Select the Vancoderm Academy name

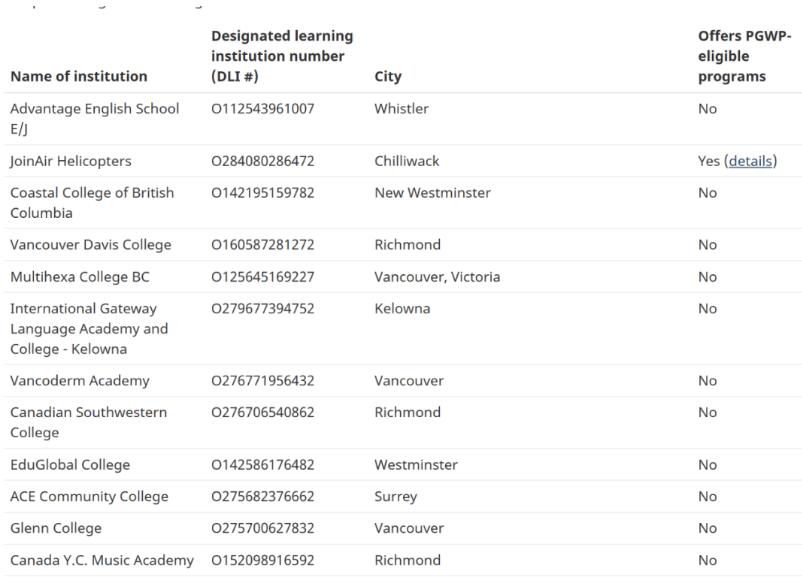(80, 381)
